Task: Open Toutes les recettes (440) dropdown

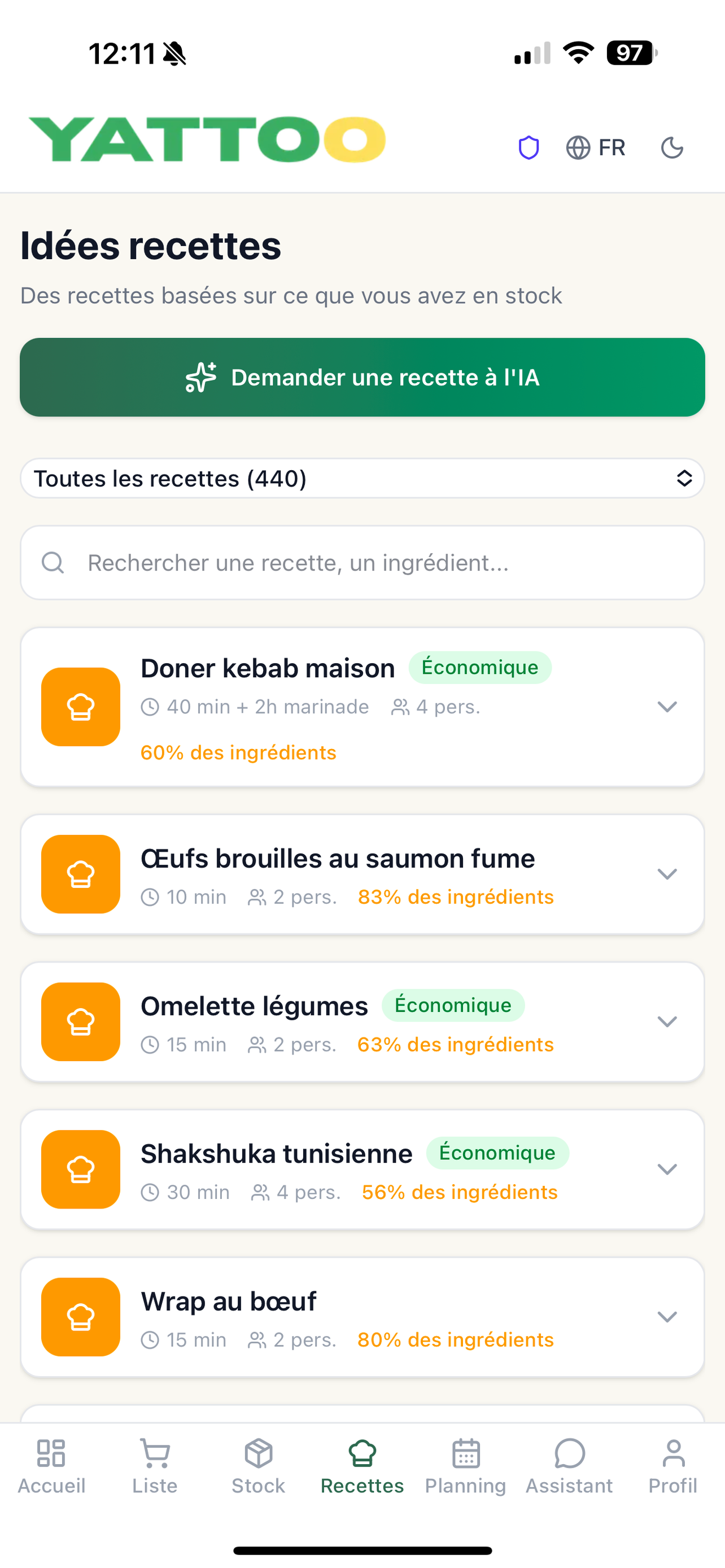Action: click(362, 478)
